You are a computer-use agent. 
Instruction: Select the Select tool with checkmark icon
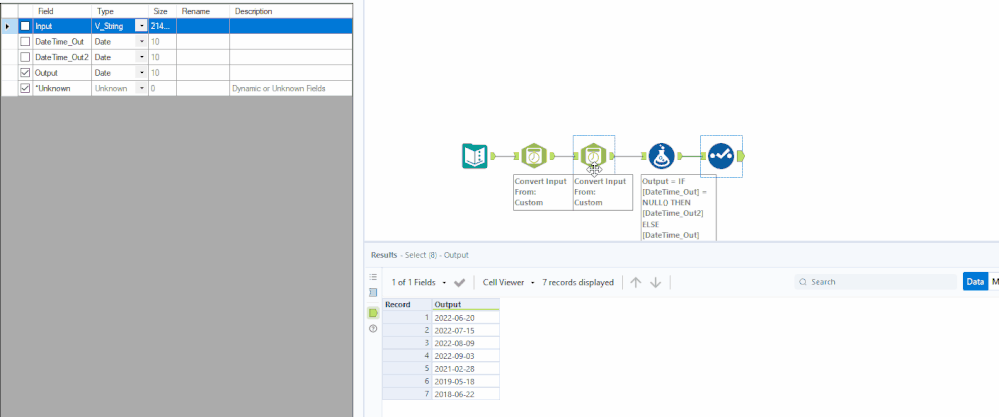[721, 156]
